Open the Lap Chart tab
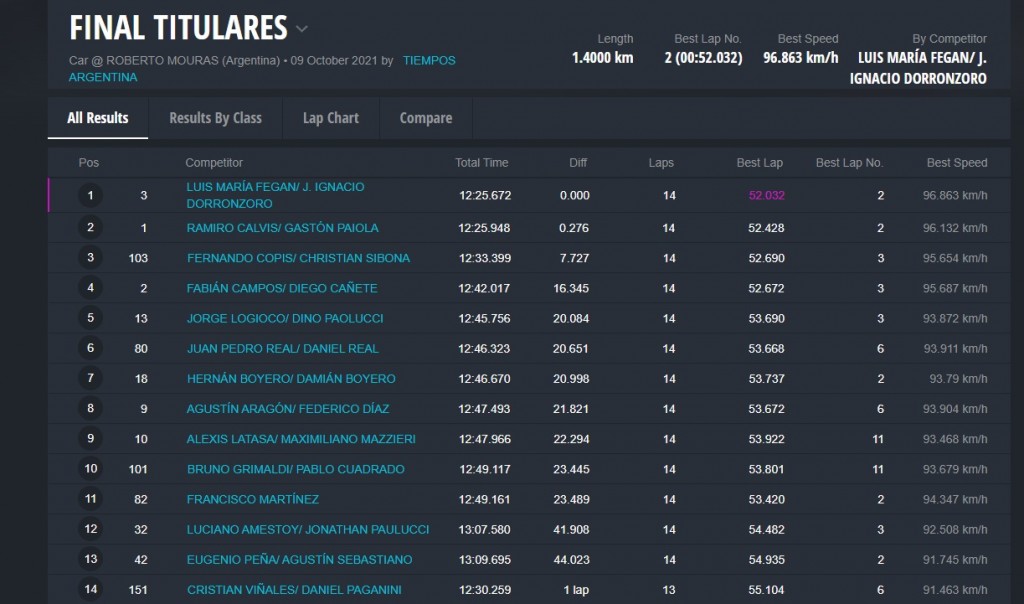Image resolution: width=1024 pixels, height=604 pixels. click(331, 118)
